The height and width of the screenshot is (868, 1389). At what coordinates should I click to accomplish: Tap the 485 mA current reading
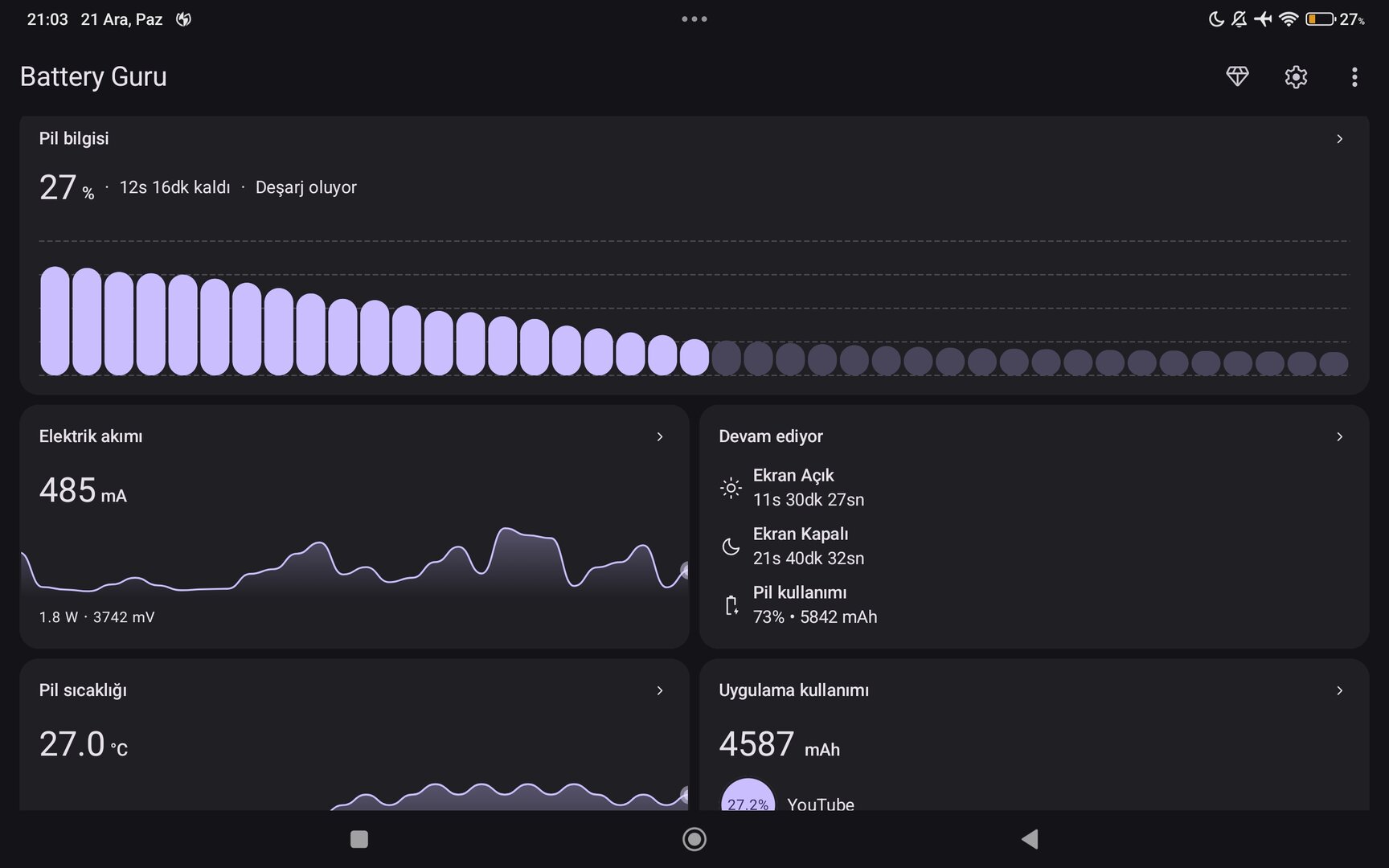point(83,490)
